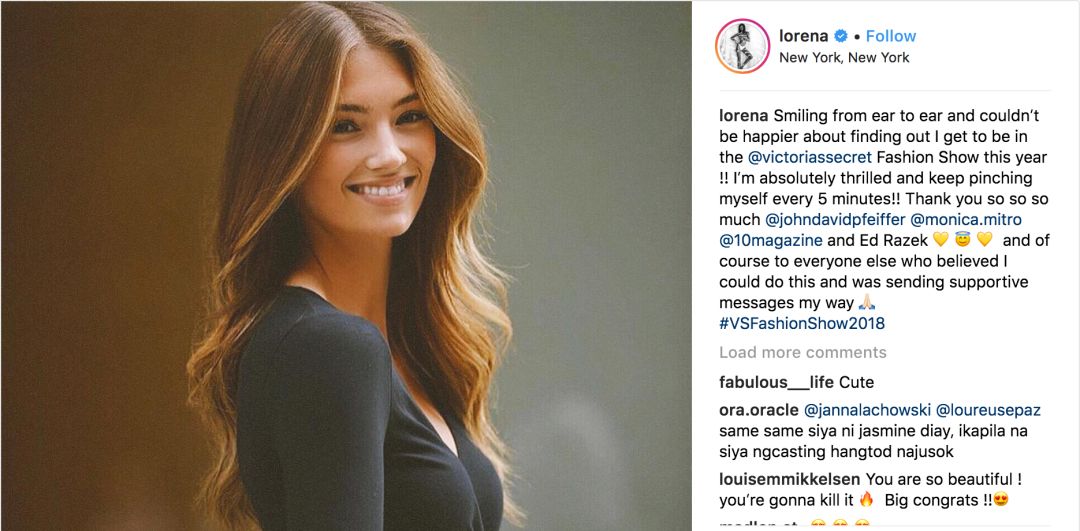The width and height of the screenshot is (1080, 531).
Task: Open the #VSFashionShow2018 hashtag
Action: point(802,324)
